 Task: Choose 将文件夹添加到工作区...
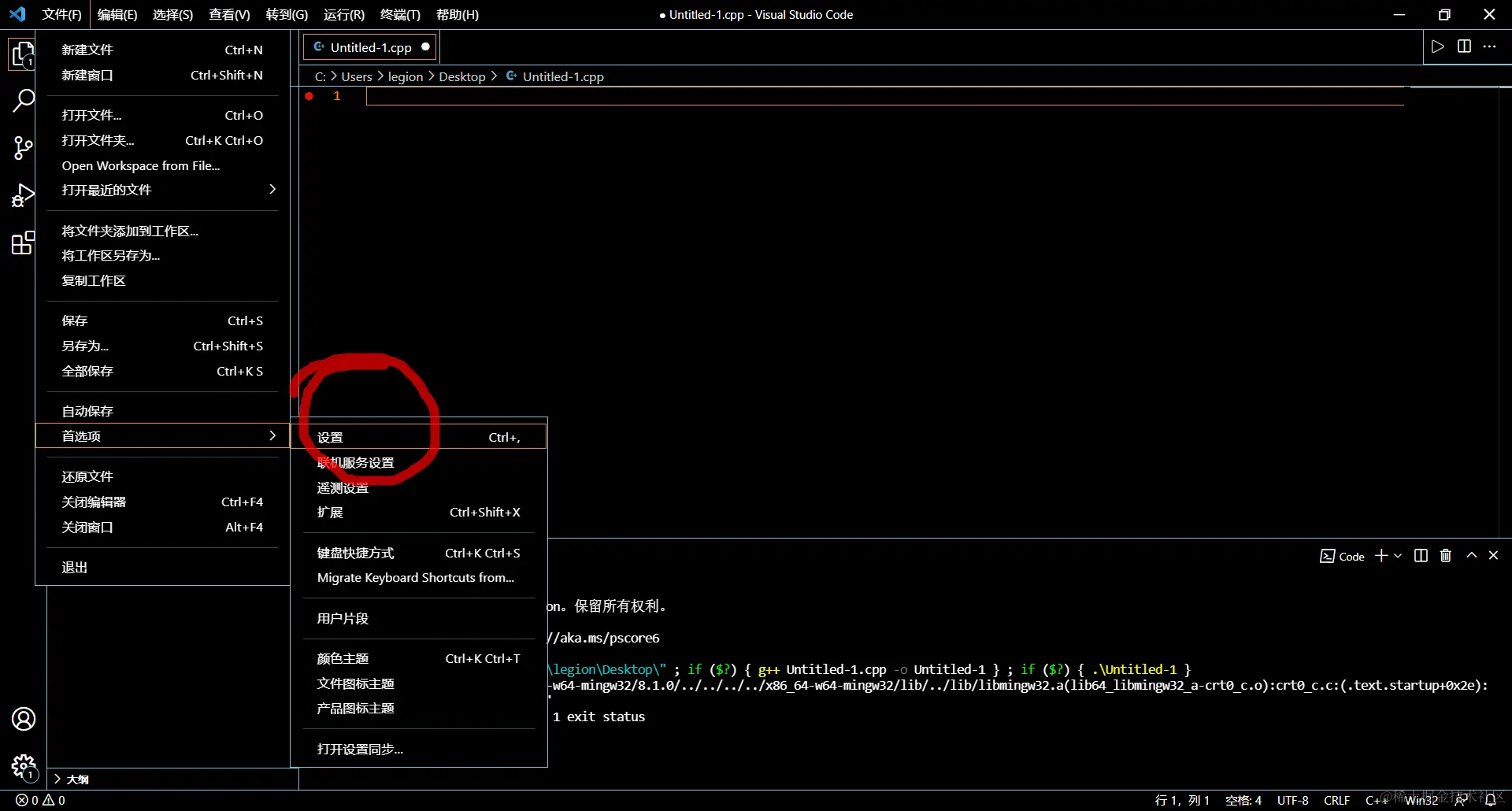point(162,231)
